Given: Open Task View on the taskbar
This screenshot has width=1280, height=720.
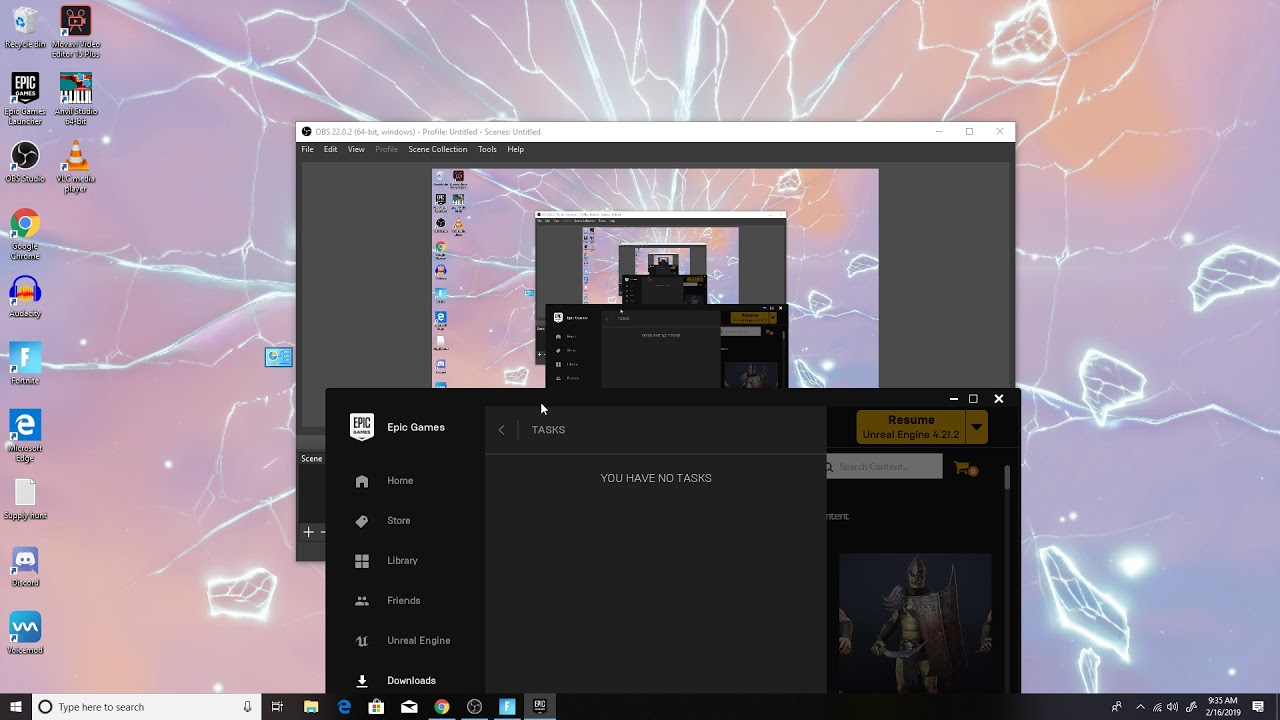Looking at the screenshot, I should tap(278, 707).
